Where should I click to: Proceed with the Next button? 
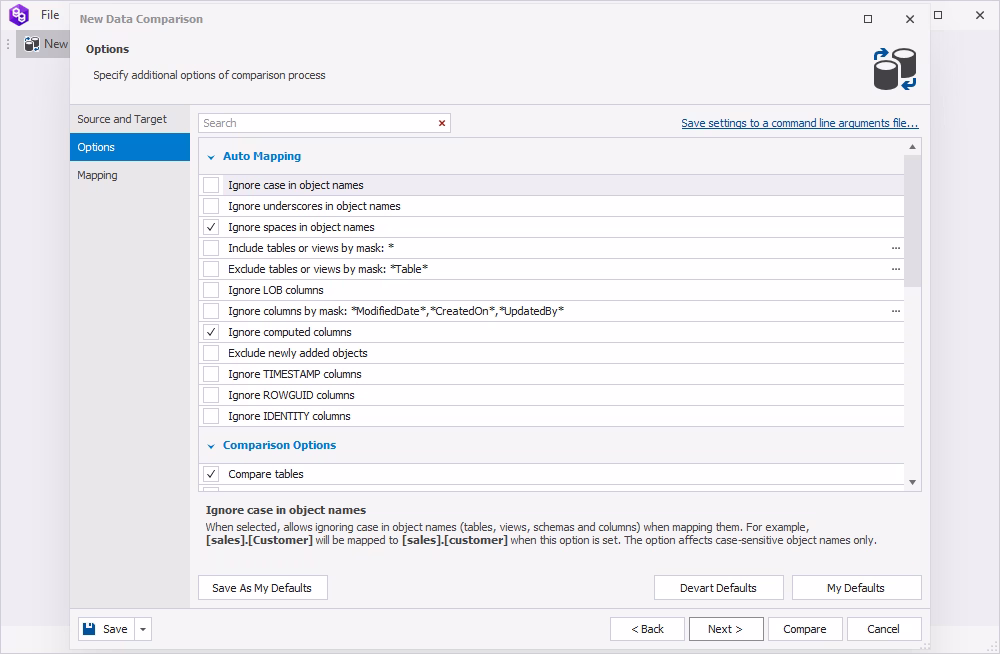(726, 629)
